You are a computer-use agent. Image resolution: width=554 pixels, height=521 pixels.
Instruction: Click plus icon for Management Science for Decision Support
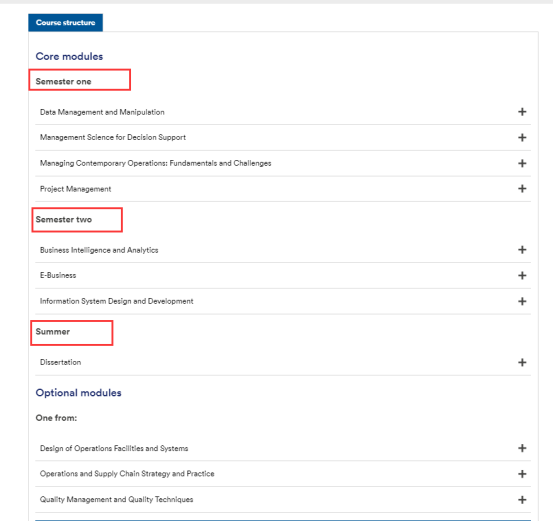(x=522, y=137)
